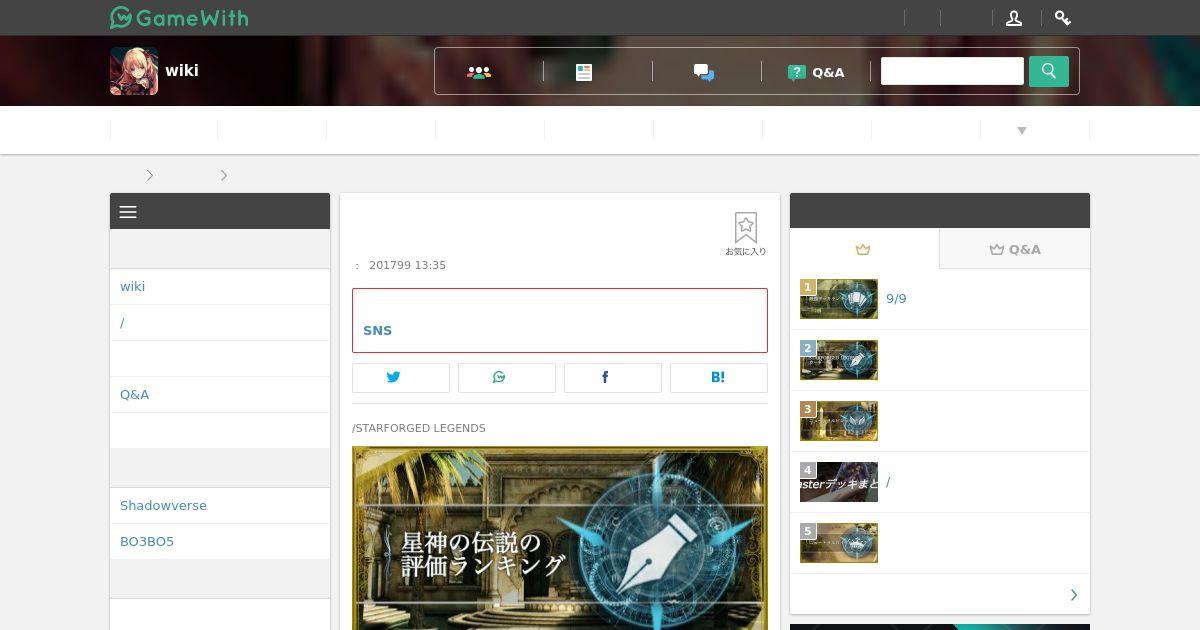Toggle the left sidebar hamburger menu
The image size is (1200, 630).
click(x=128, y=212)
